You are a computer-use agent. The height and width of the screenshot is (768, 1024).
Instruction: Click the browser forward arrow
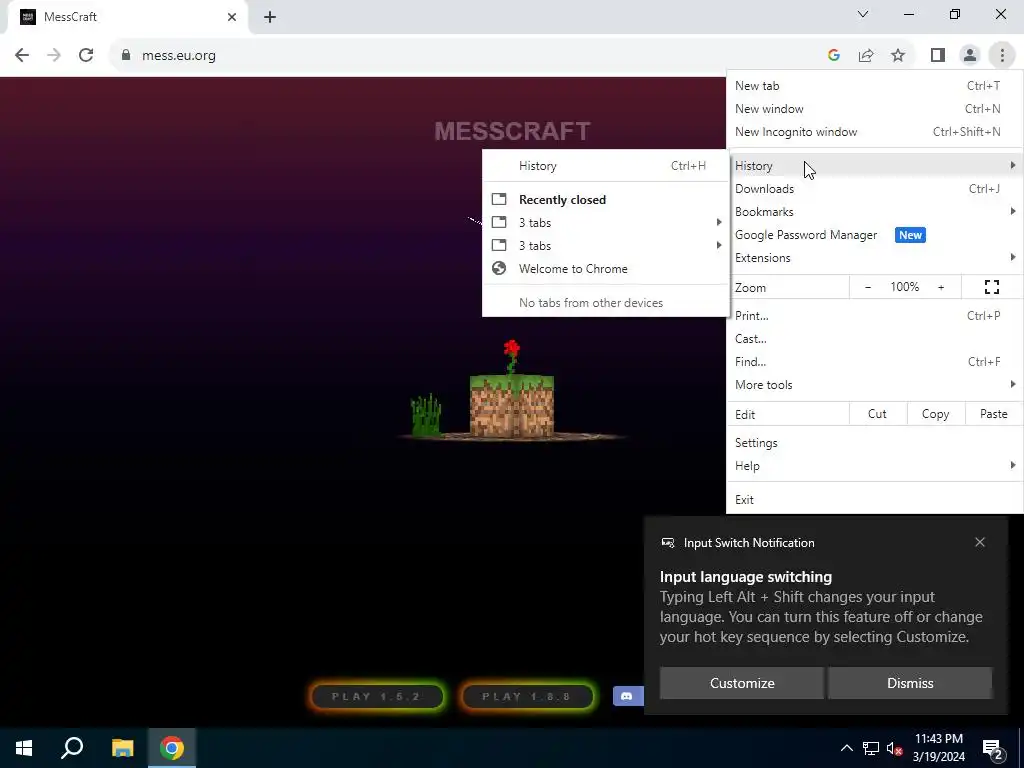[54, 56]
